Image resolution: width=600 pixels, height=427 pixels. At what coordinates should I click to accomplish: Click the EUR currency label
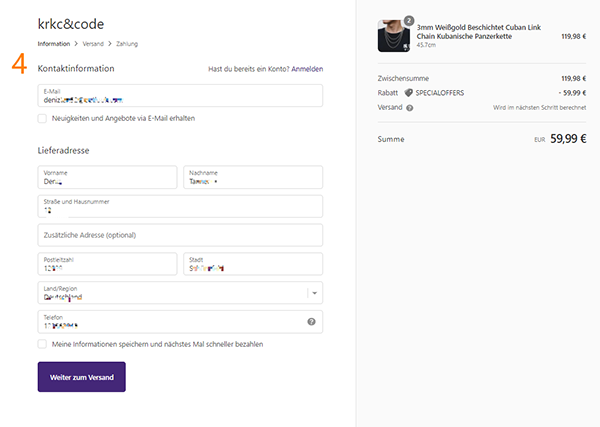pyautogui.click(x=540, y=140)
